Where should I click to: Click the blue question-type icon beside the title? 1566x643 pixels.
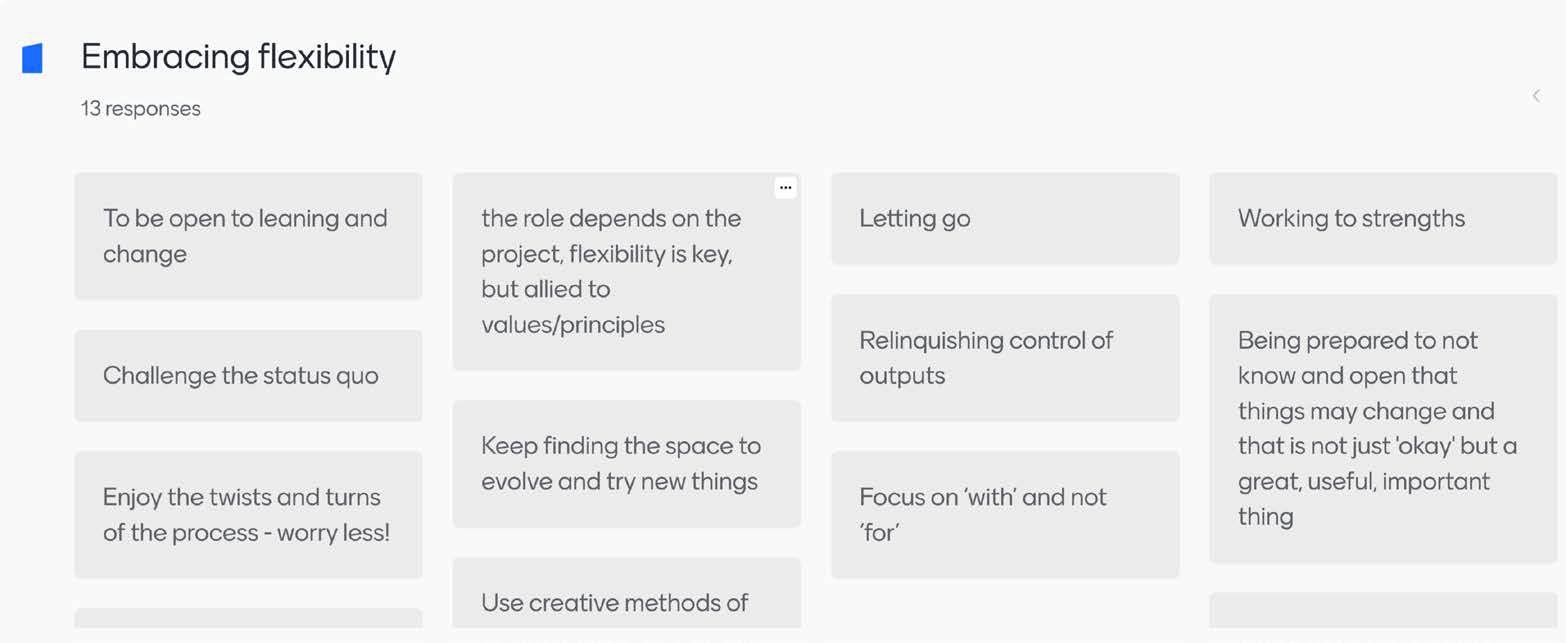pyautogui.click(x=33, y=58)
